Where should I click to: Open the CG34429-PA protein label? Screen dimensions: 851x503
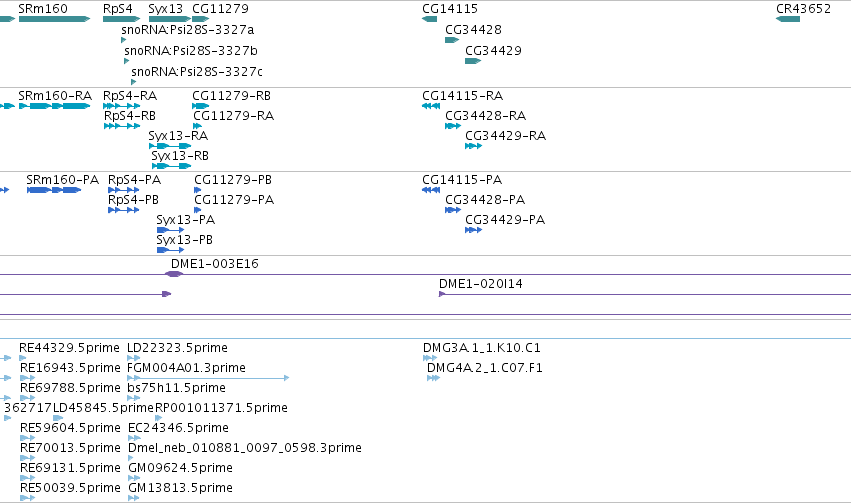505,220
